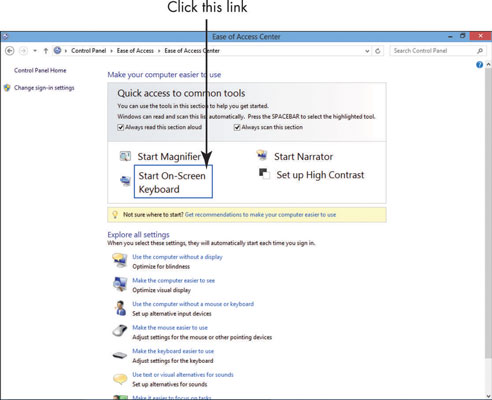Click the 'Optimize visual display' text
Screen dimensions: 492x400
click(161, 290)
